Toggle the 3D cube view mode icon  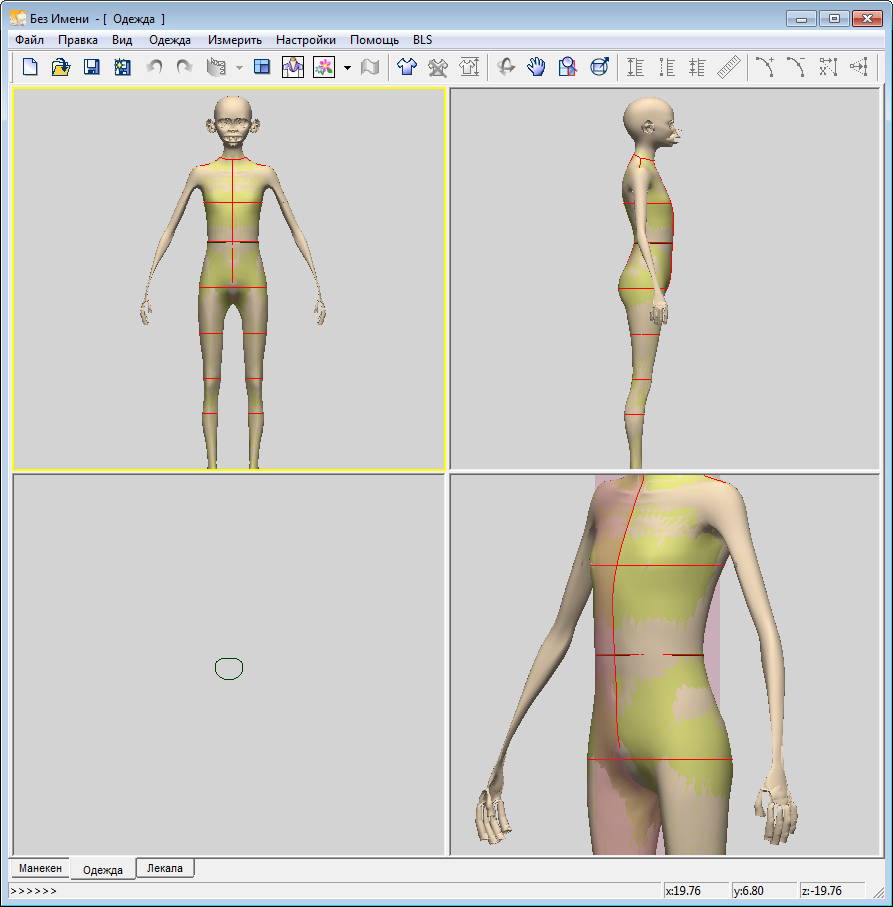599,67
